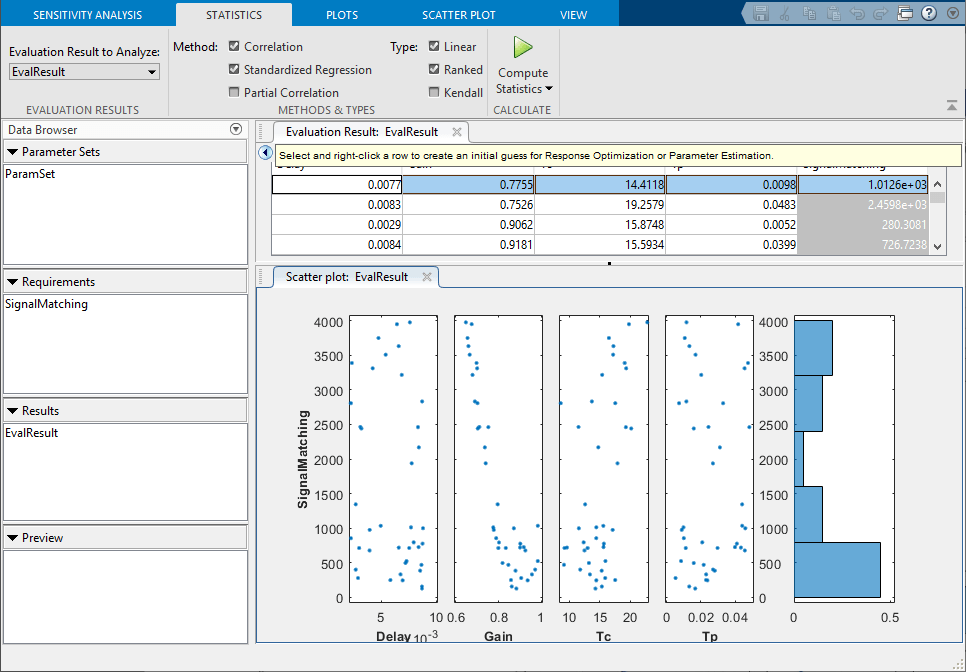Close the Scatter plot EvalResult tab
The width and height of the screenshot is (966, 672).
(x=427, y=277)
